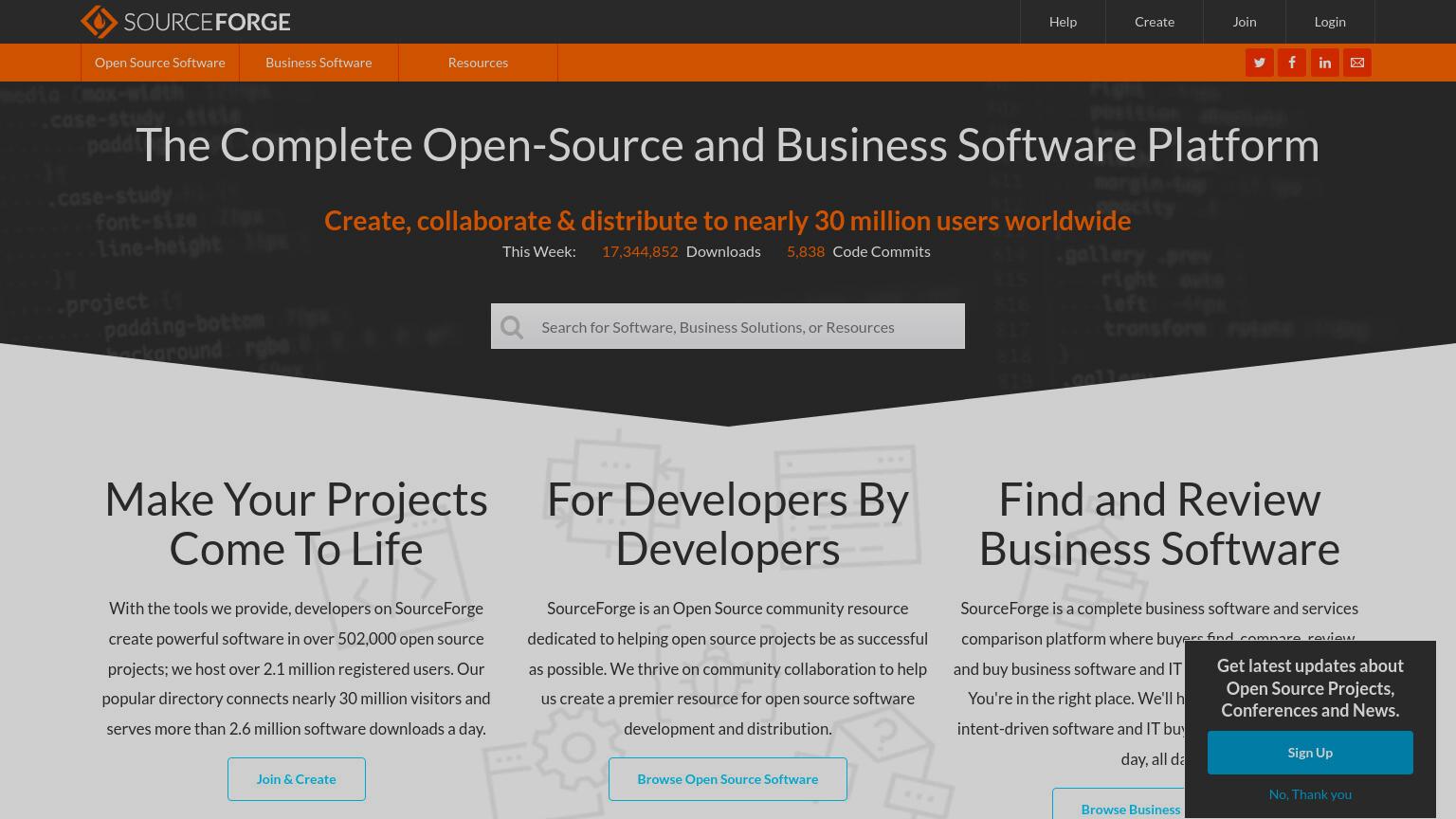Open the Twitter social icon
The width and height of the screenshot is (1456, 819).
(x=1260, y=63)
